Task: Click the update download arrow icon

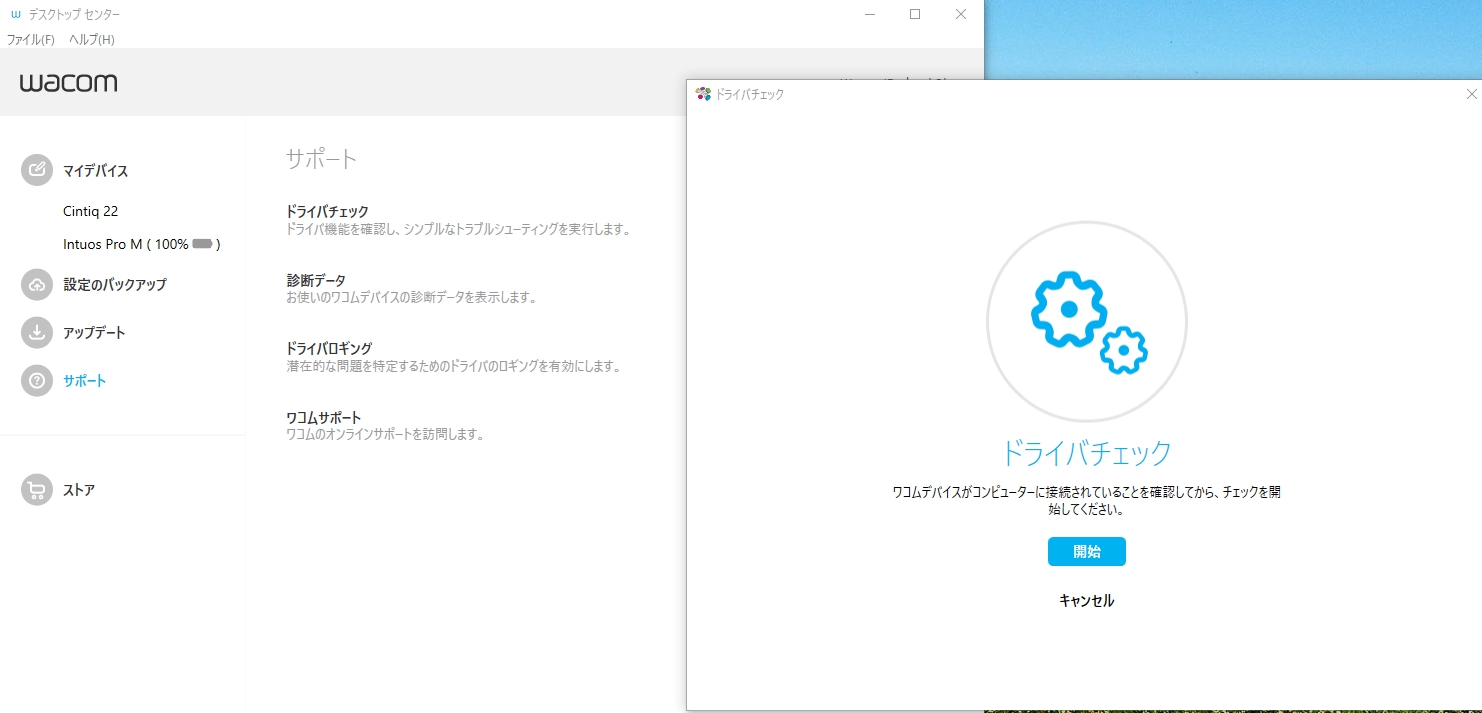Action: [x=36, y=332]
